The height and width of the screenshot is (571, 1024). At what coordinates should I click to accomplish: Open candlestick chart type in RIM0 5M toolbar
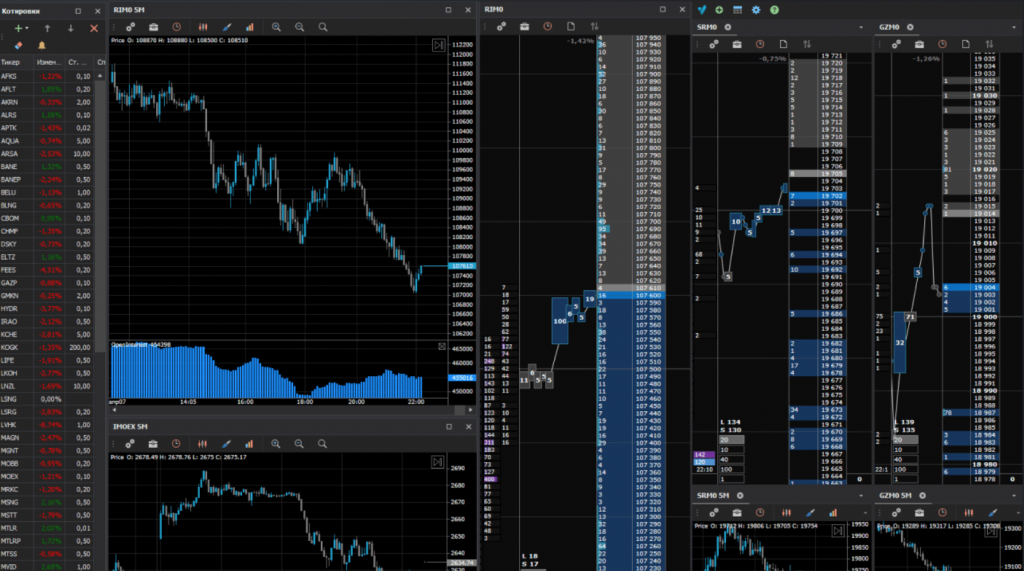(x=203, y=26)
